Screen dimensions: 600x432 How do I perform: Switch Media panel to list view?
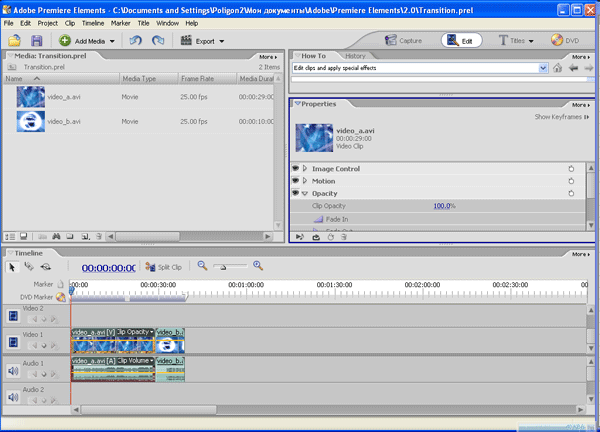click(x=10, y=236)
